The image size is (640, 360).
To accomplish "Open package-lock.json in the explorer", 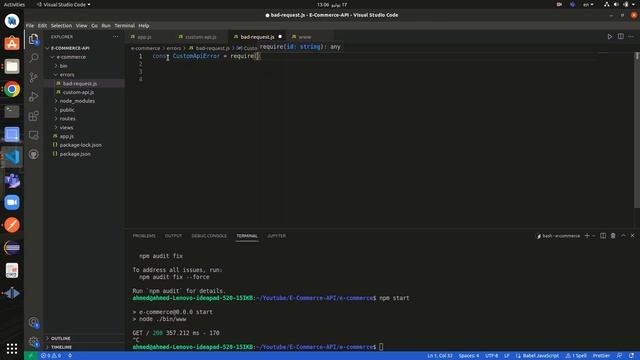I will [x=80, y=145].
